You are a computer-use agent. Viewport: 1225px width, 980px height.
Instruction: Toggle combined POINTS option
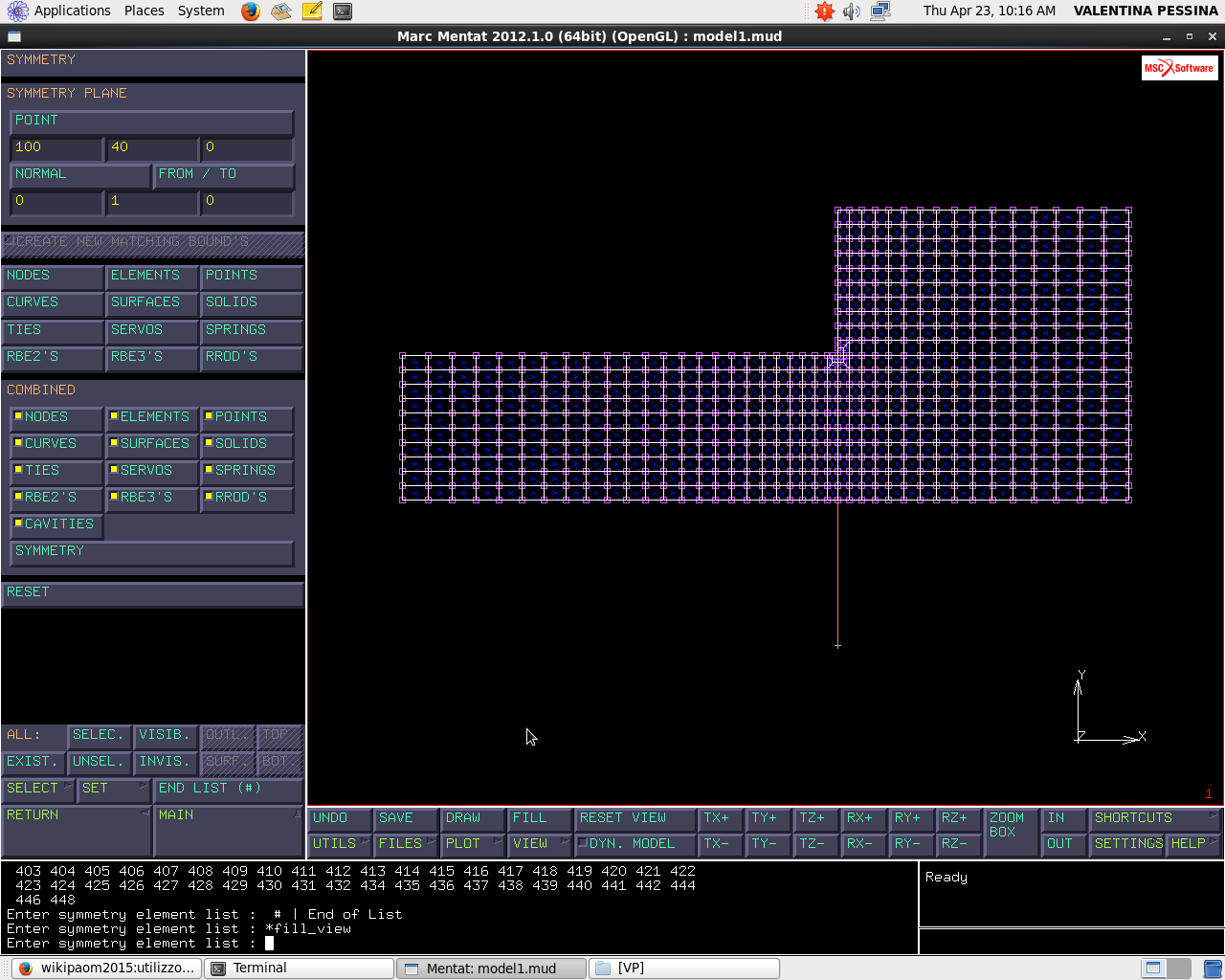click(x=247, y=417)
